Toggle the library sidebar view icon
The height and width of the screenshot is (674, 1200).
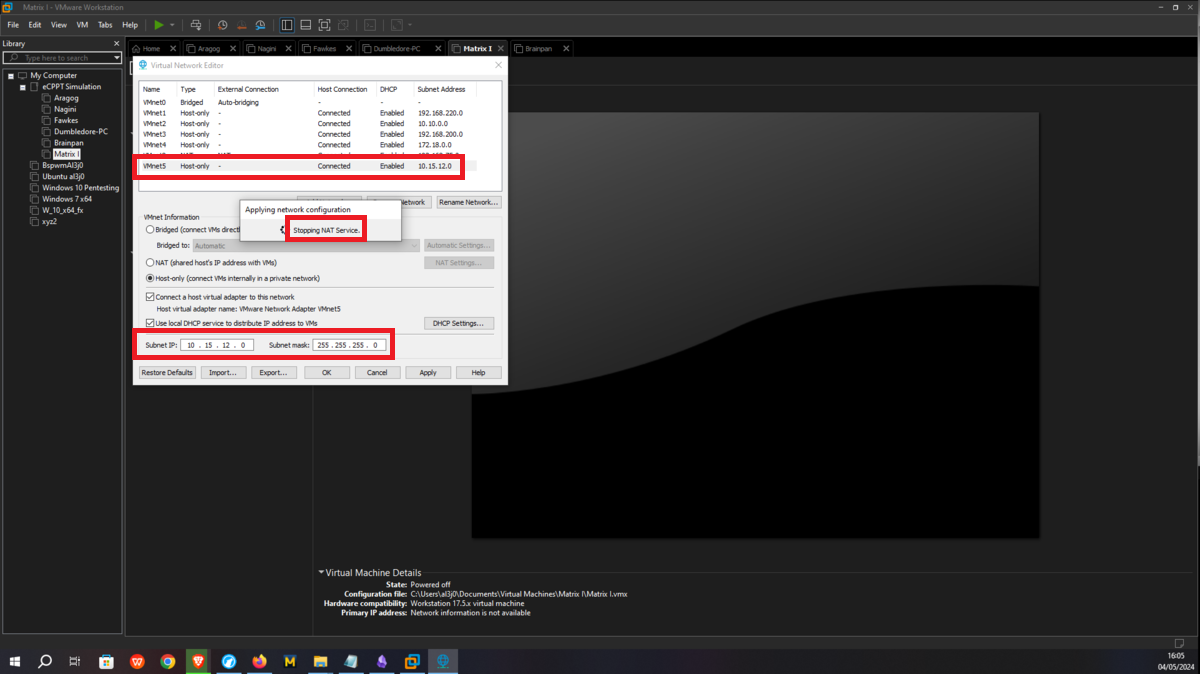pyautogui.click(x=287, y=24)
